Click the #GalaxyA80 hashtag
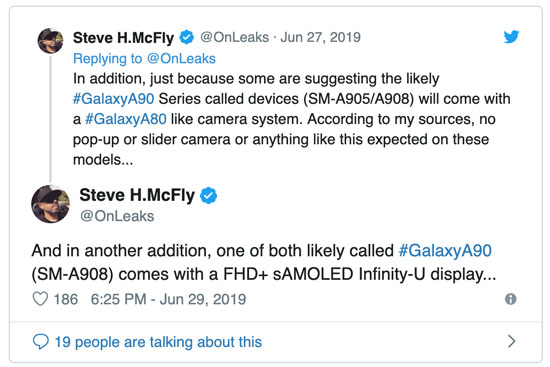The height and width of the screenshot is (367, 550). click(x=126, y=119)
